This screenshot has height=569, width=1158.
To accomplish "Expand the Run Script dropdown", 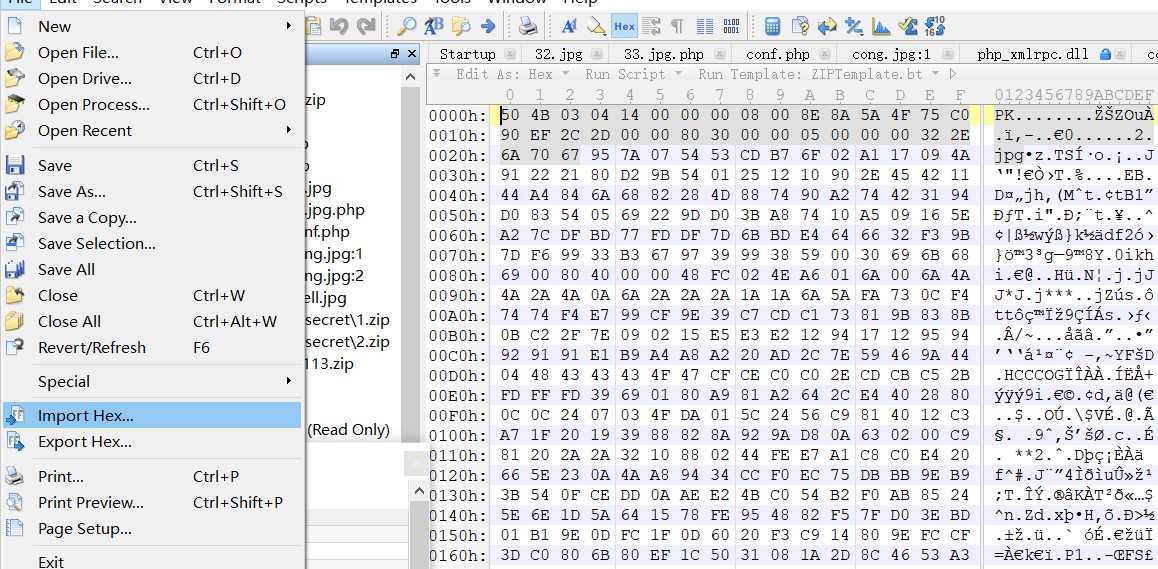I will tap(680, 74).
